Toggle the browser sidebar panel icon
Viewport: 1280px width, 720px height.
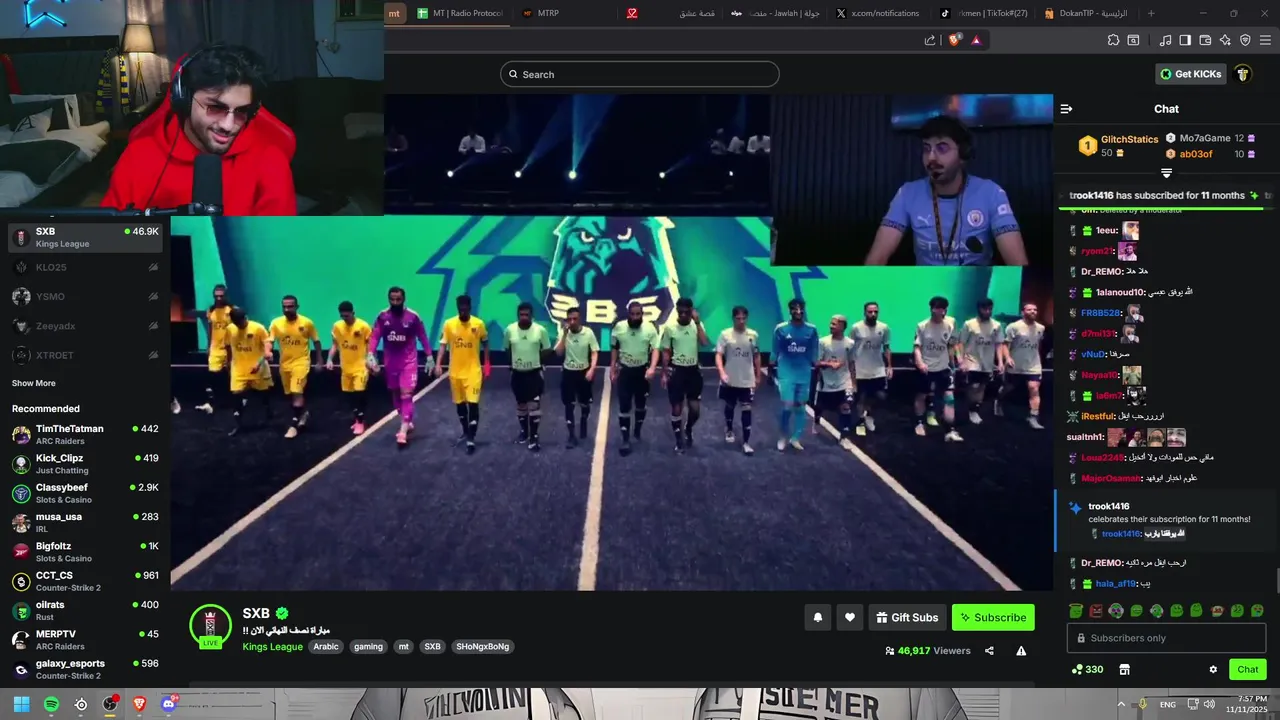1185,40
